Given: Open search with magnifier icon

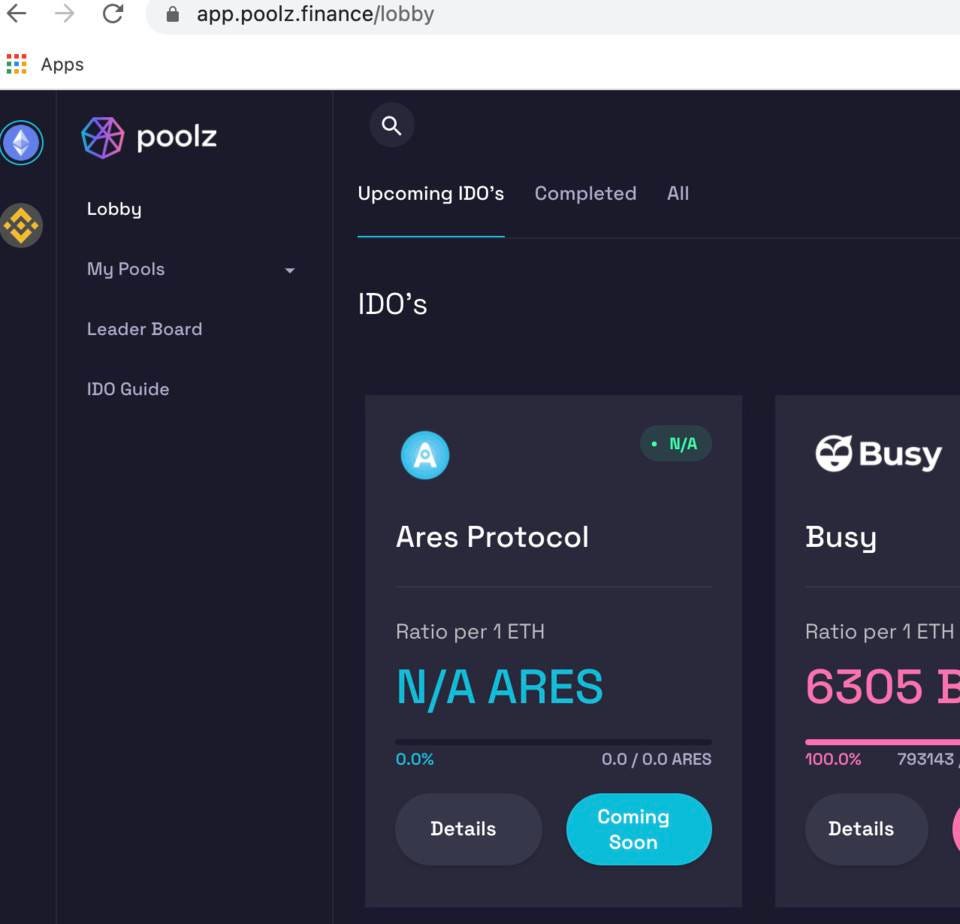Looking at the screenshot, I should (x=392, y=126).
